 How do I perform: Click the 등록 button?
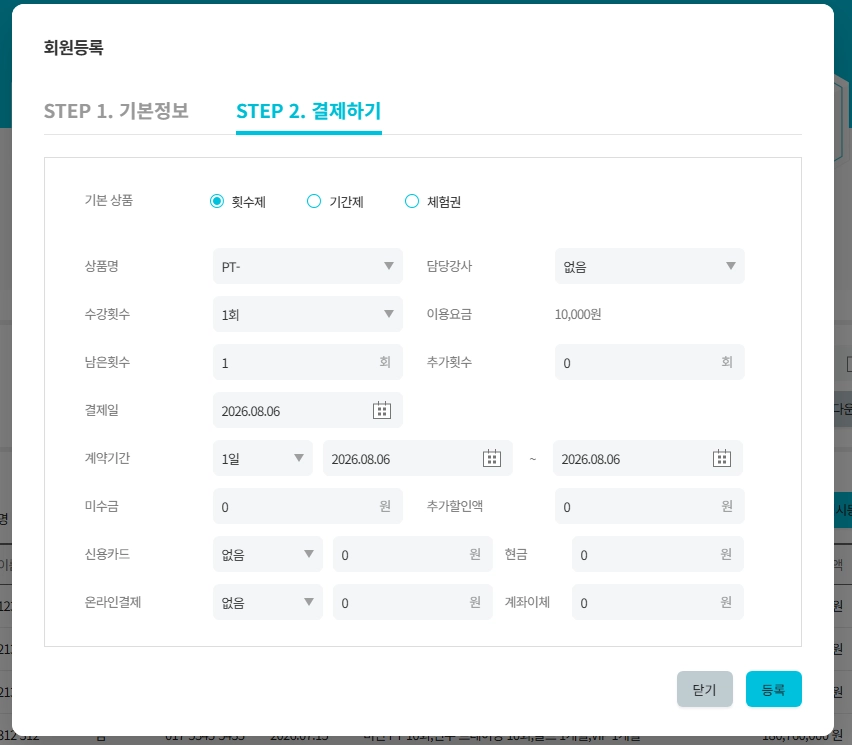pos(773,689)
